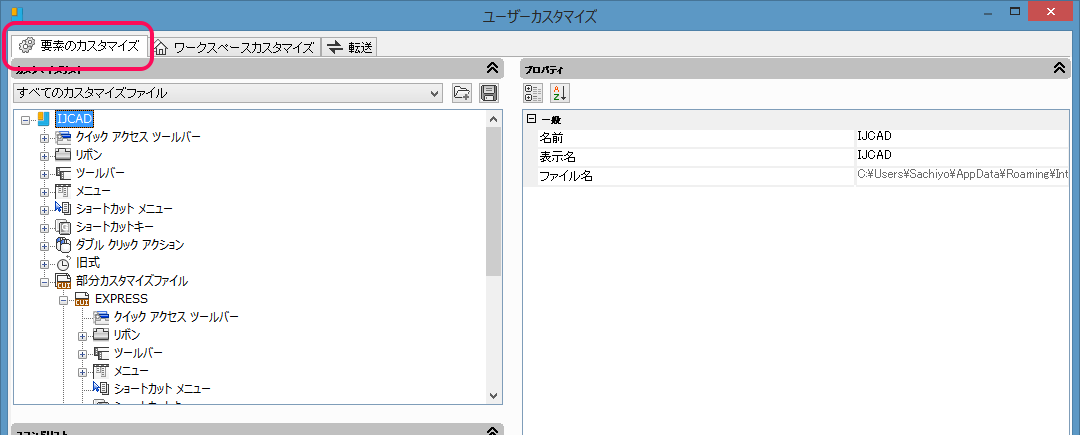Click the ダブル クリック アクション mouse icon

pyautogui.click(x=63, y=244)
